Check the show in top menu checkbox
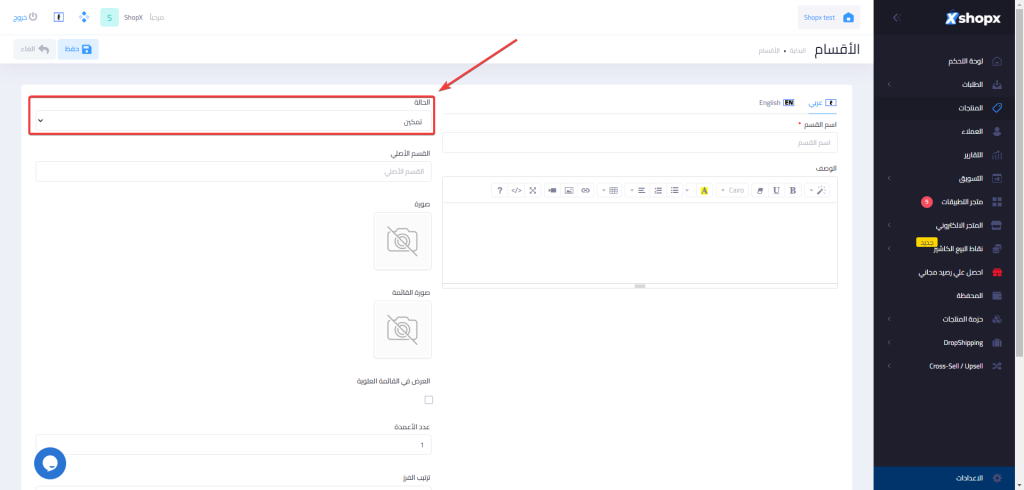 point(429,400)
